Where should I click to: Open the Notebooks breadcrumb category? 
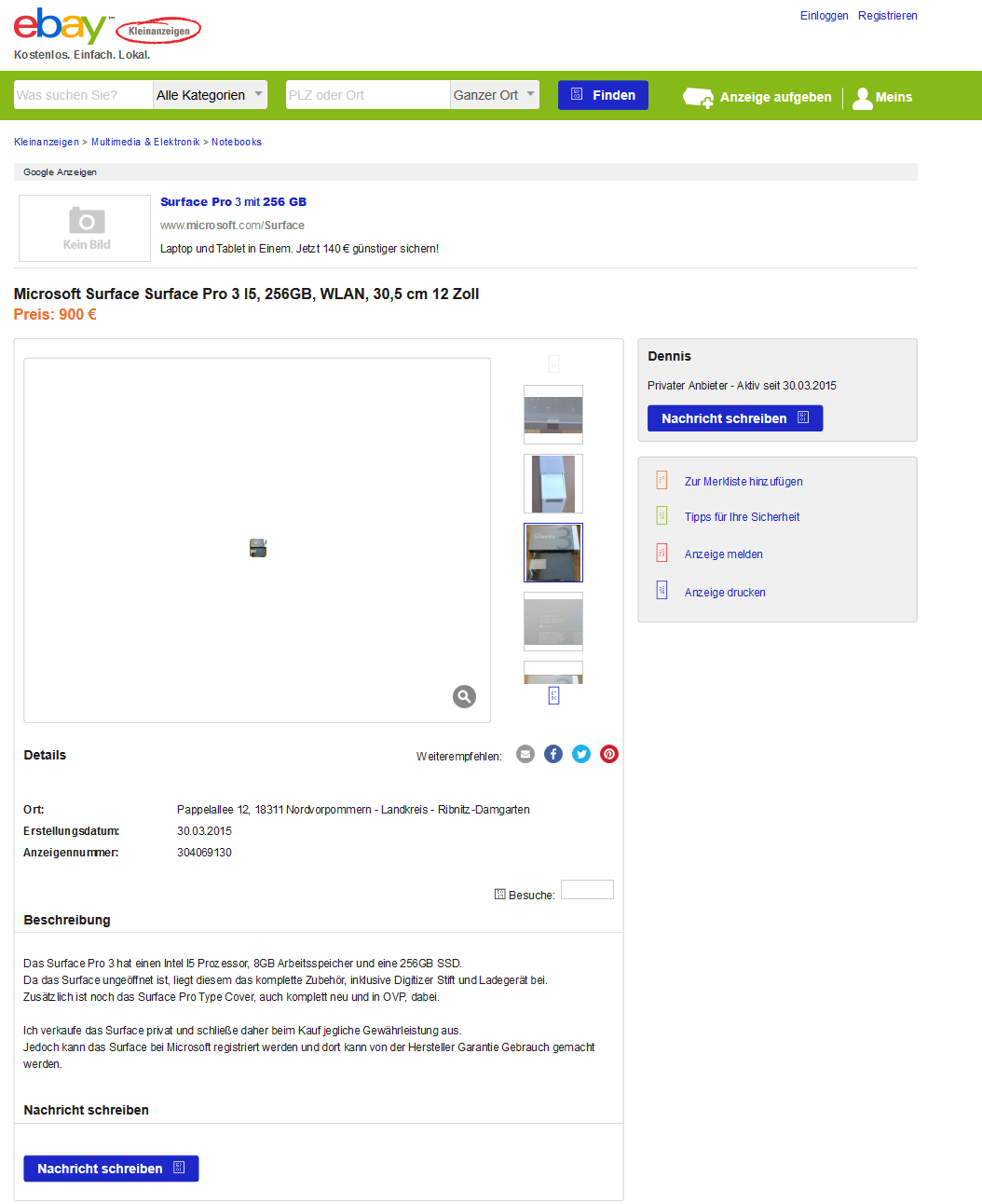237,142
